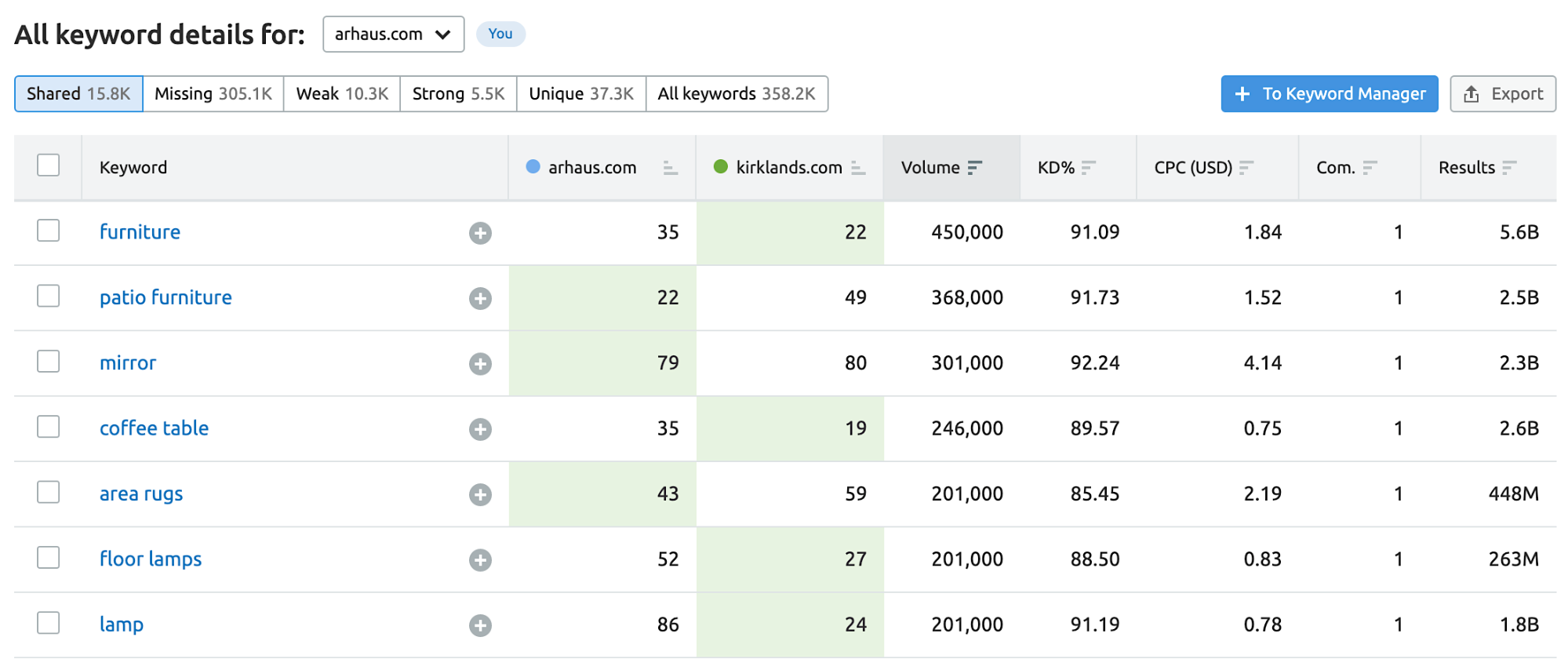
Task: Select all keywords with header checkbox
Action: point(49,166)
